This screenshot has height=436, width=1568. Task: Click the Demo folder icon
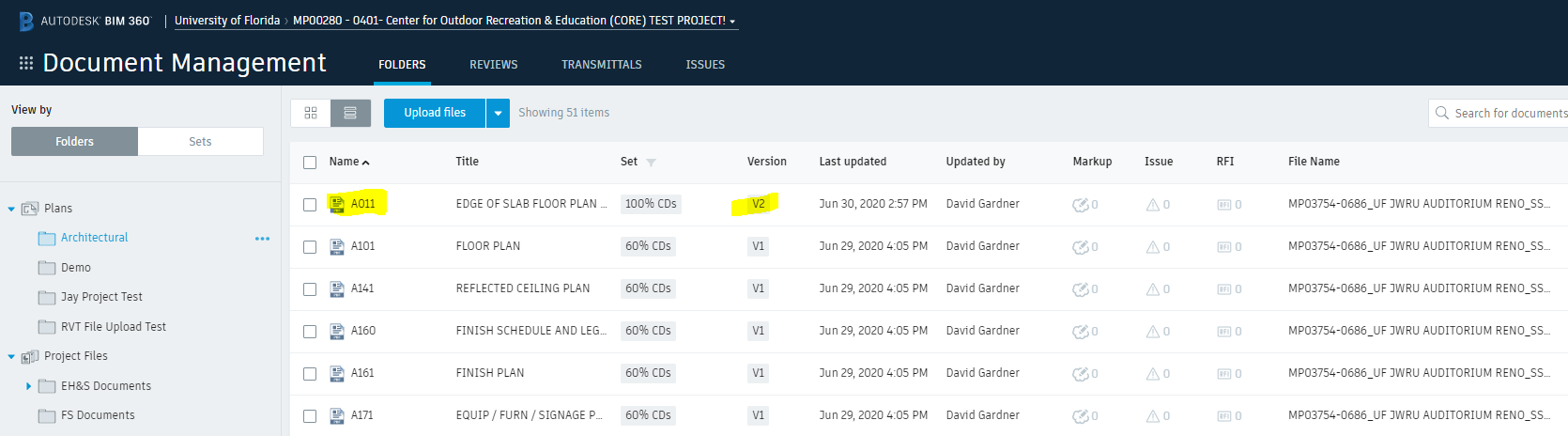tap(47, 268)
